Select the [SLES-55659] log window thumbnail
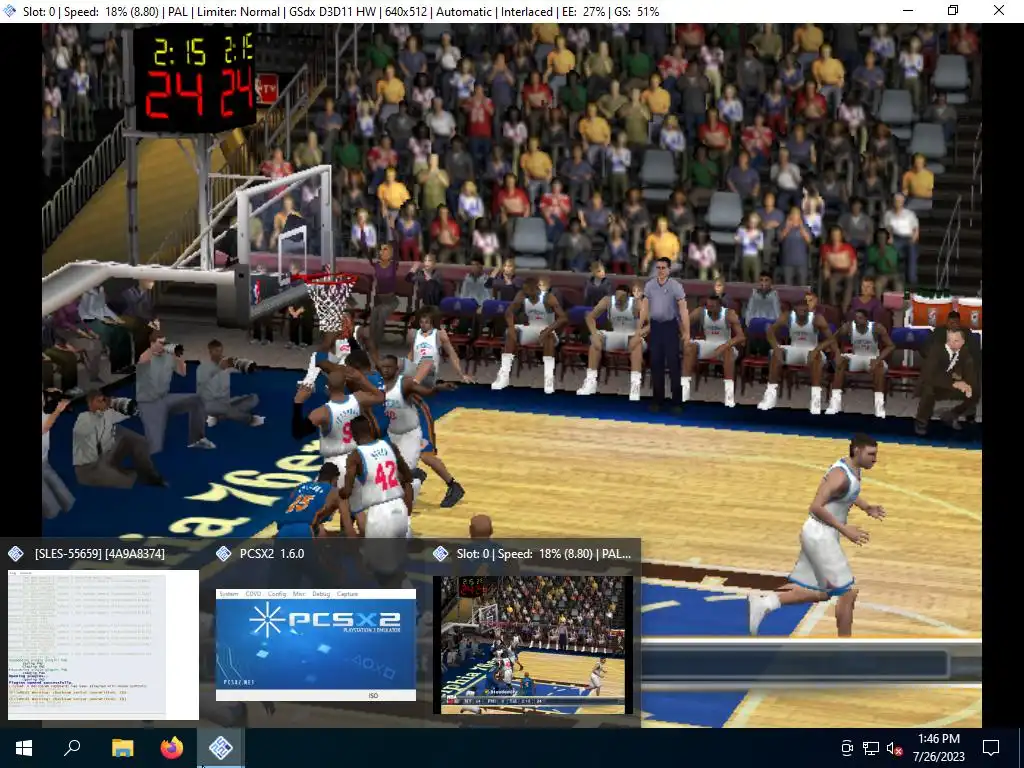Screen dimensions: 1024x768 click(103, 645)
